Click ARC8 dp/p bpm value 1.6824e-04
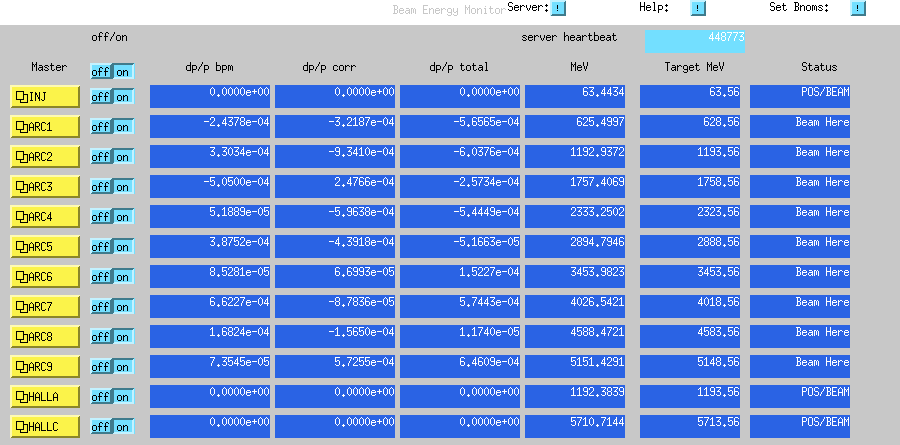The height and width of the screenshot is (445, 900). (210, 336)
